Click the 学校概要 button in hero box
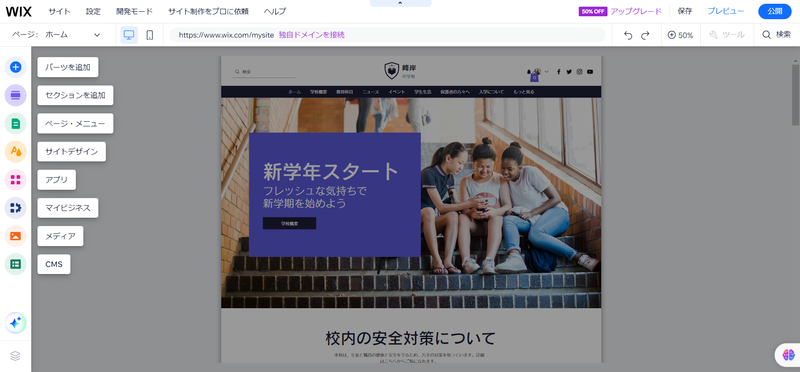This screenshot has width=800, height=372. click(289, 224)
